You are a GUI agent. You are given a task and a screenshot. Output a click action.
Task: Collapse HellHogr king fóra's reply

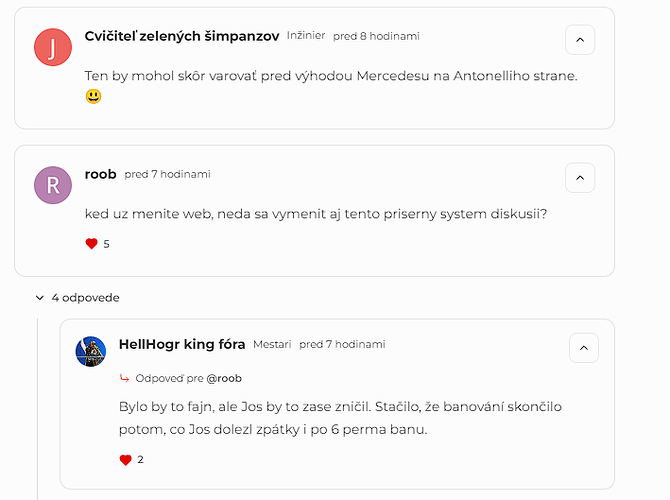pos(584,348)
